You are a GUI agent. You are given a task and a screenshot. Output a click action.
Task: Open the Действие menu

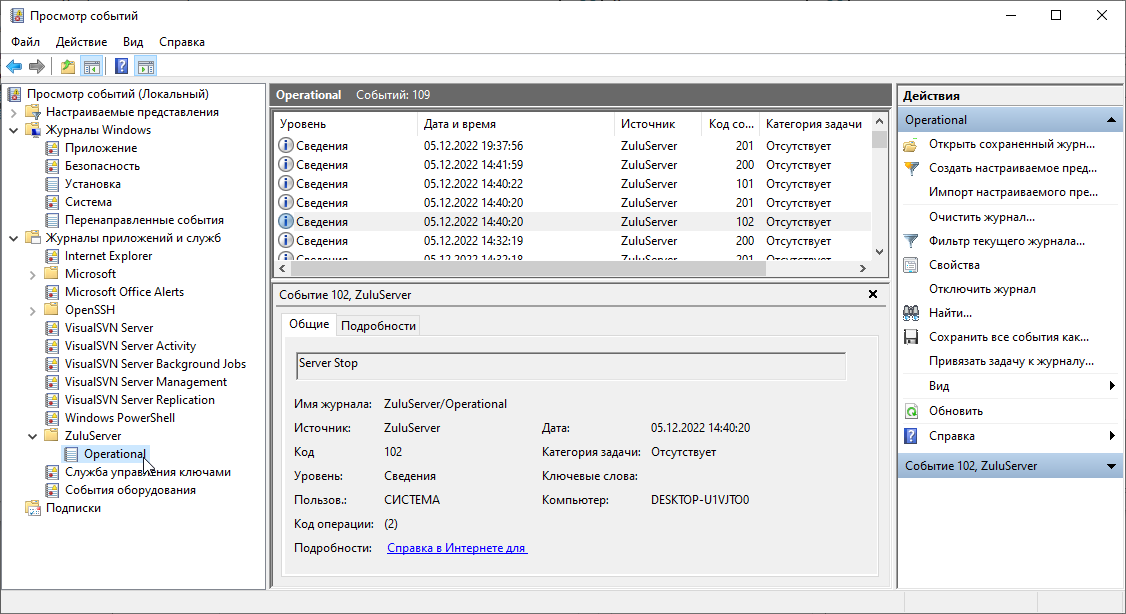81,42
